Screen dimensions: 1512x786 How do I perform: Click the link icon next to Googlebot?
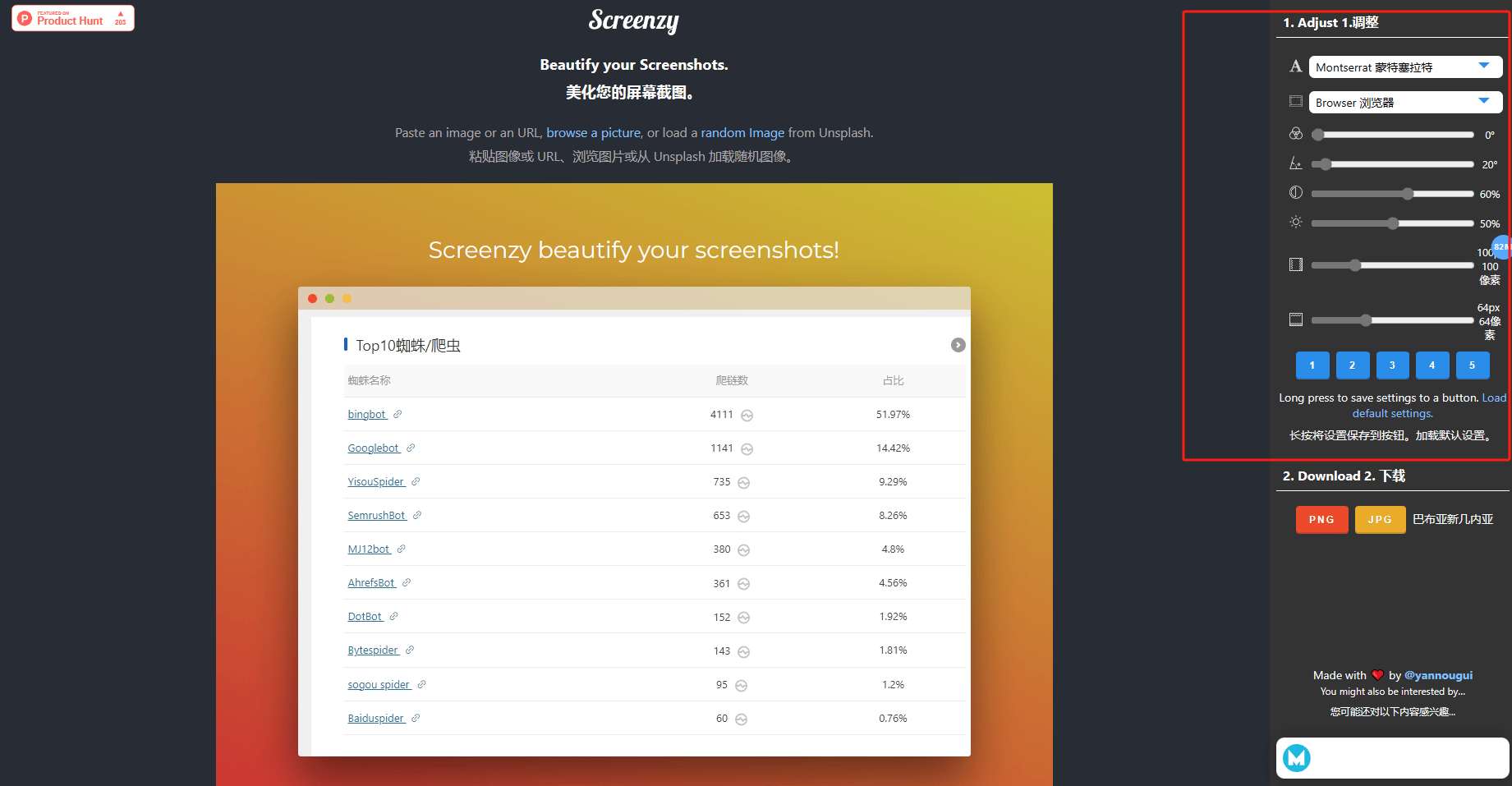411,448
